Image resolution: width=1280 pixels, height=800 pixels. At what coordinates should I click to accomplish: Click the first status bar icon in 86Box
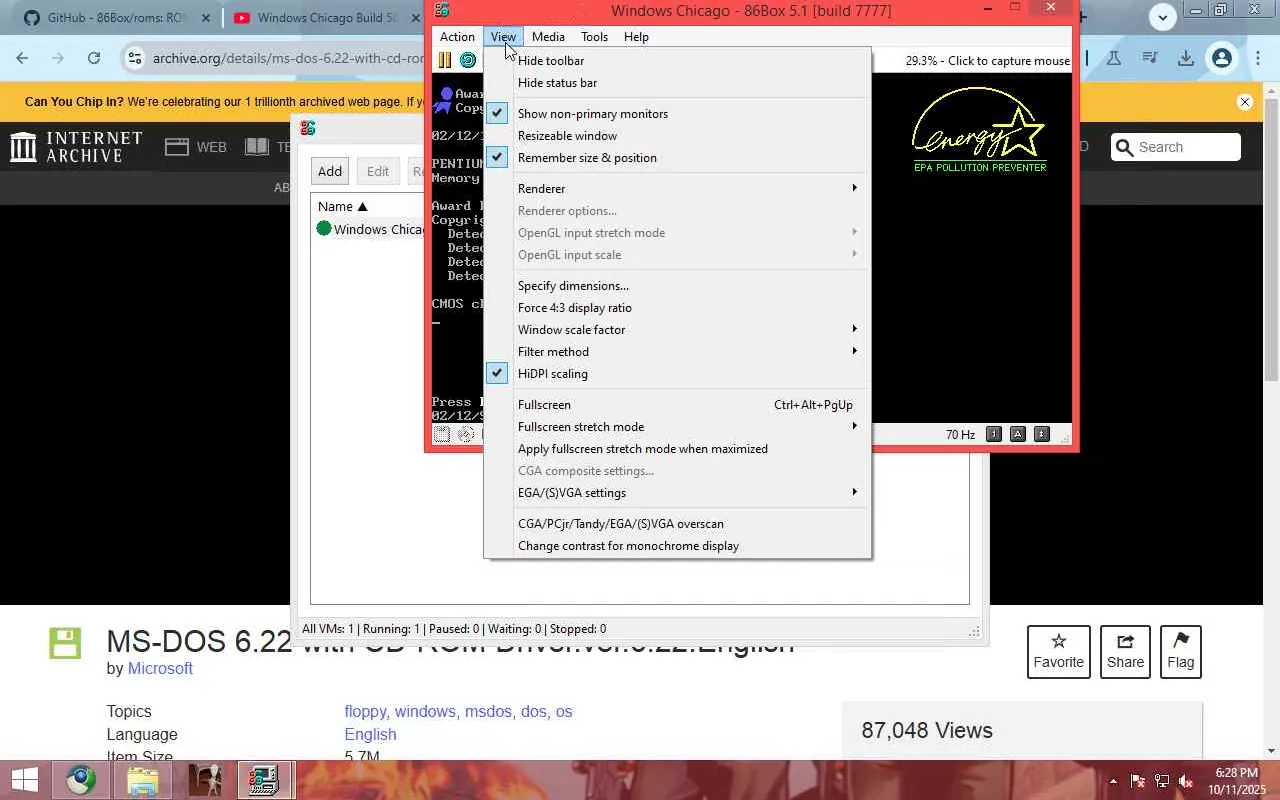(x=441, y=434)
